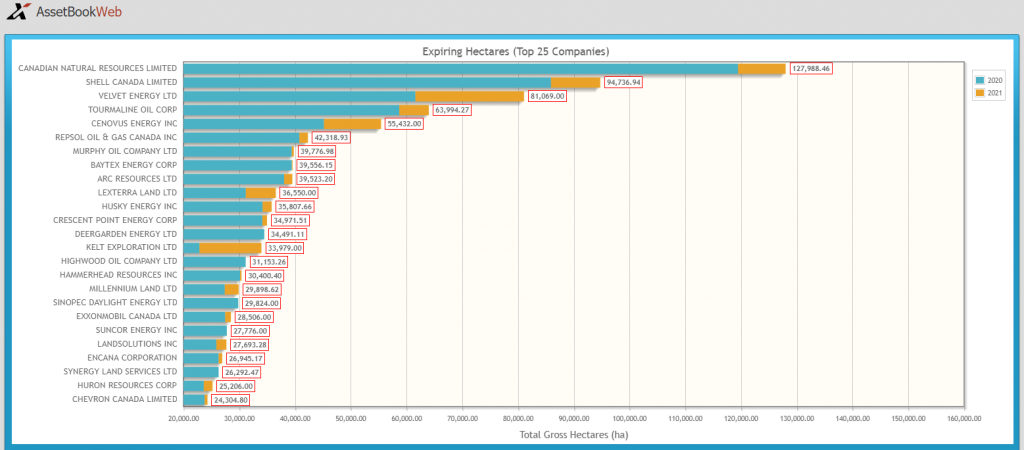This screenshot has width=1024, height=450.
Task: Toggle the 2021 legend color swatch
Action: pos(980,93)
